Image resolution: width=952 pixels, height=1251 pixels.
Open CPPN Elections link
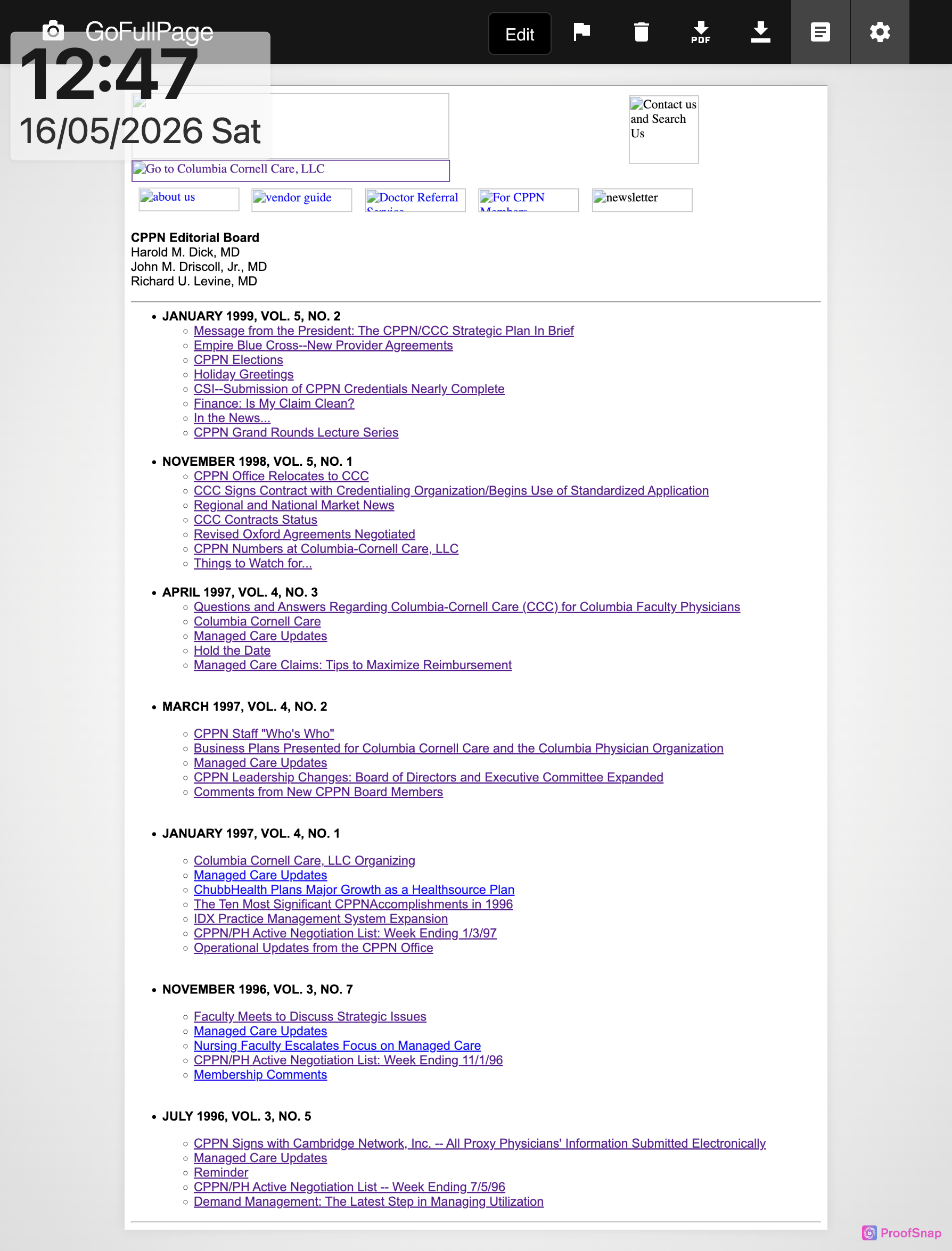click(x=238, y=360)
